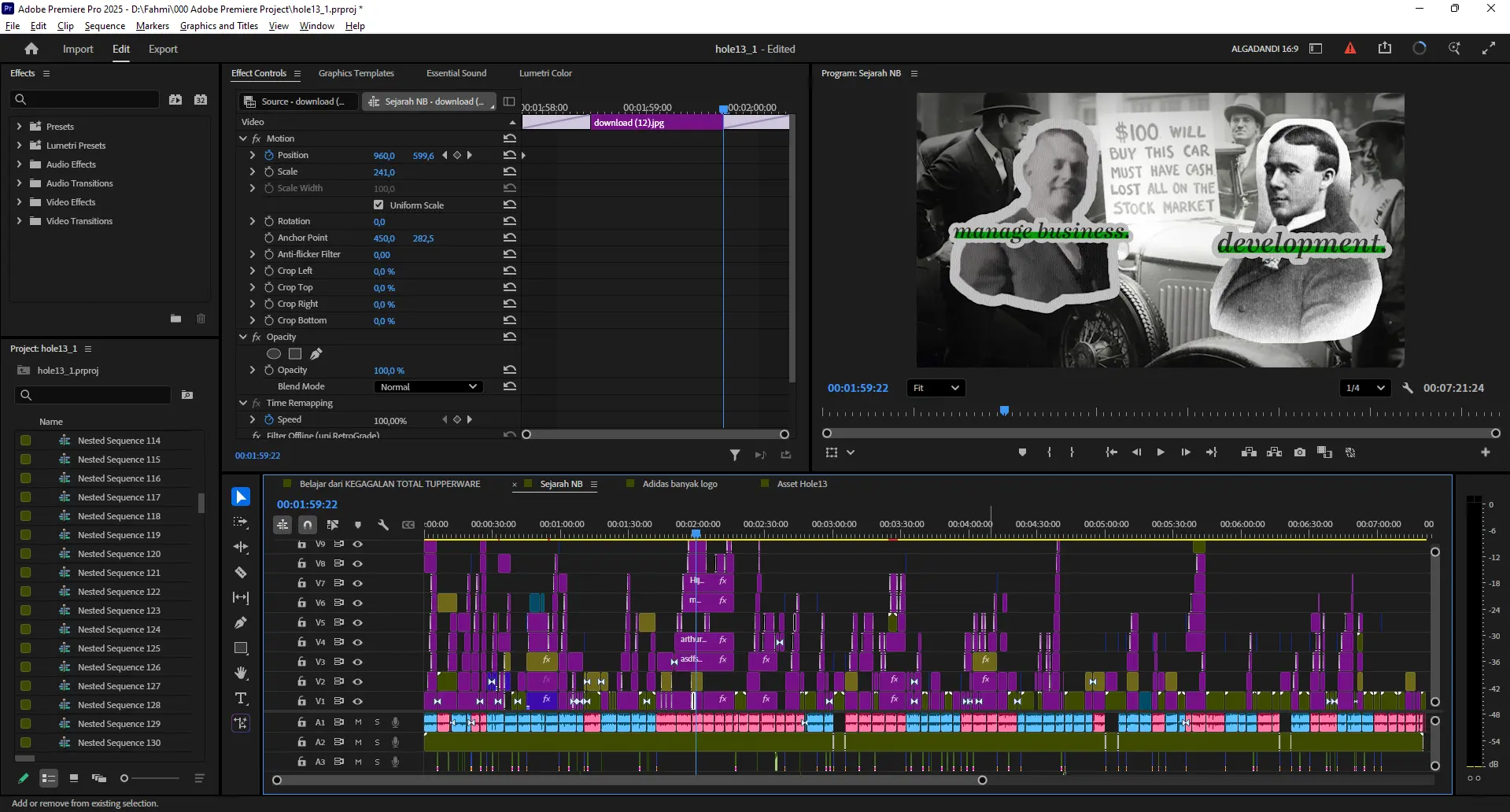
Task: Expand Video Transitions folder
Action: [x=19, y=220]
